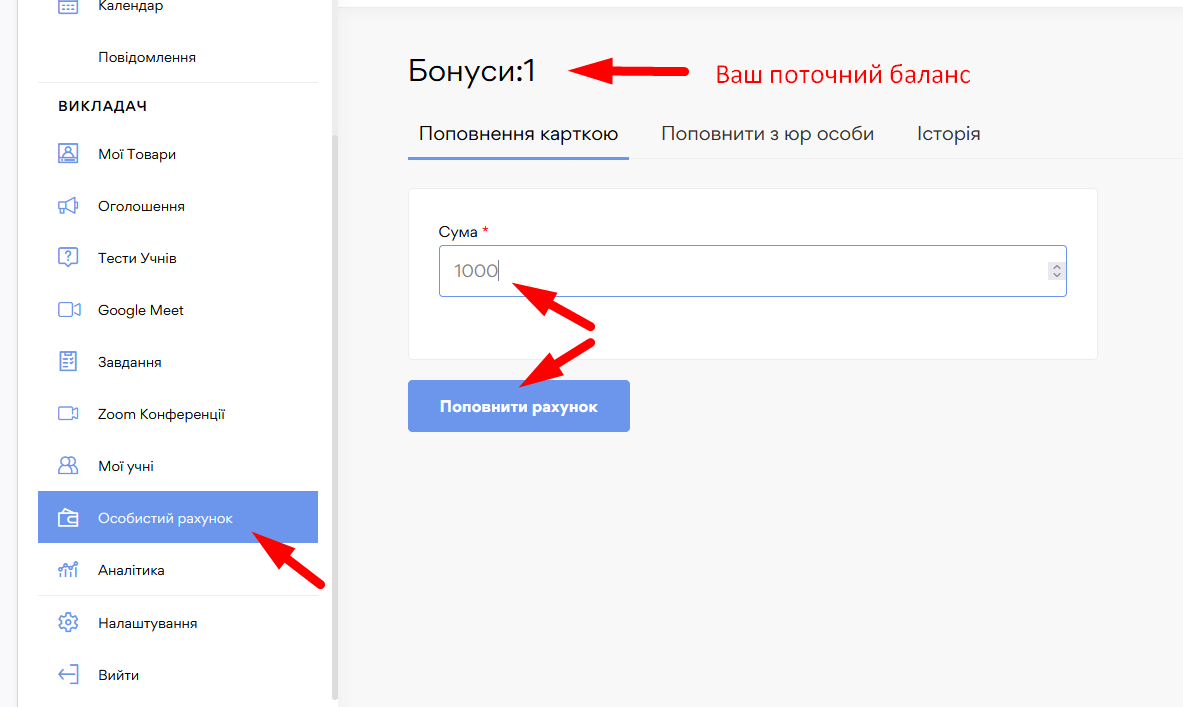Click the Аналітика chart icon

point(68,570)
